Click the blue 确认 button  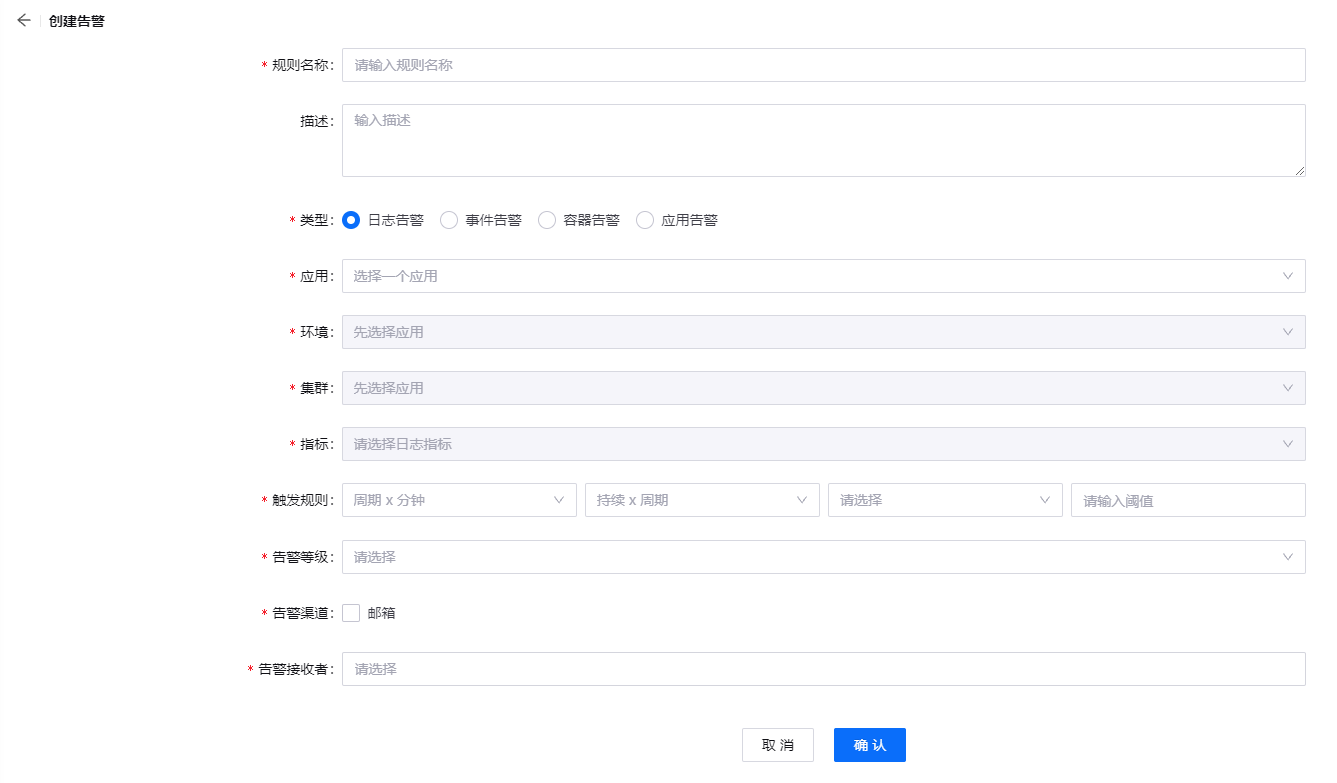click(x=869, y=745)
